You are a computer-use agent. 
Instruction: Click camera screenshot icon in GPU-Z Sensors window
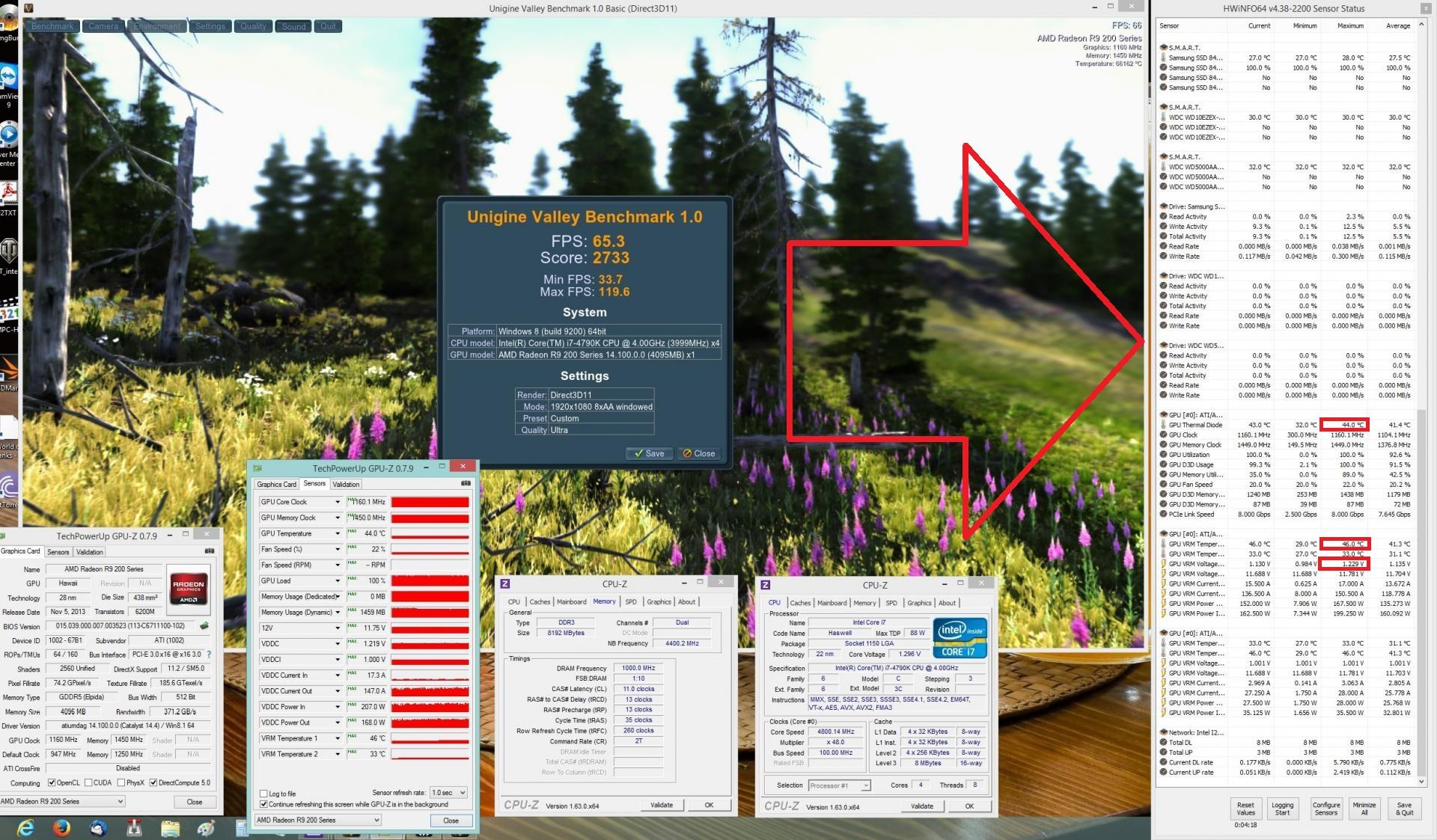click(x=466, y=483)
